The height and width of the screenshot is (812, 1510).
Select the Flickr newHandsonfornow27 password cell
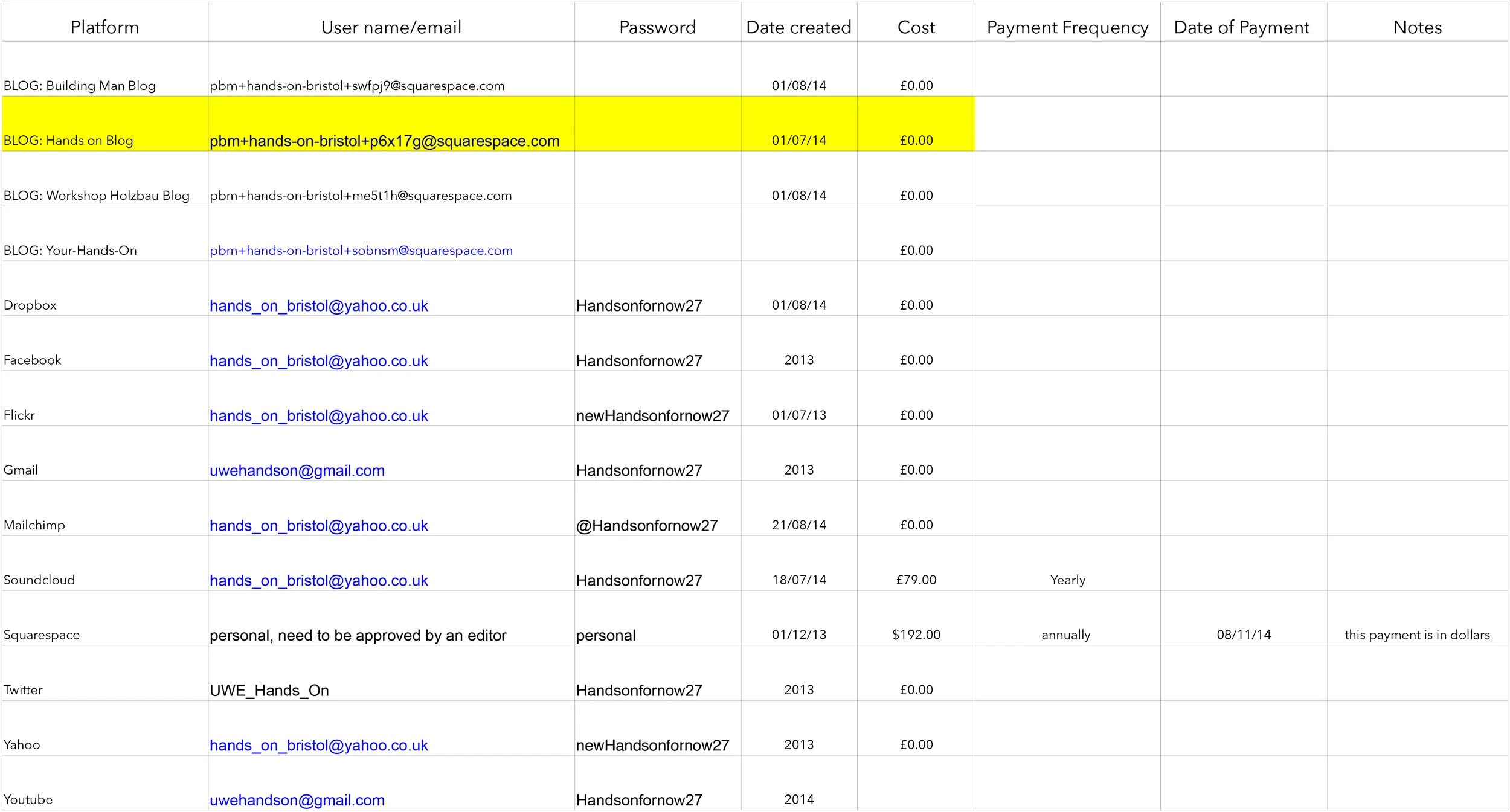click(x=652, y=416)
